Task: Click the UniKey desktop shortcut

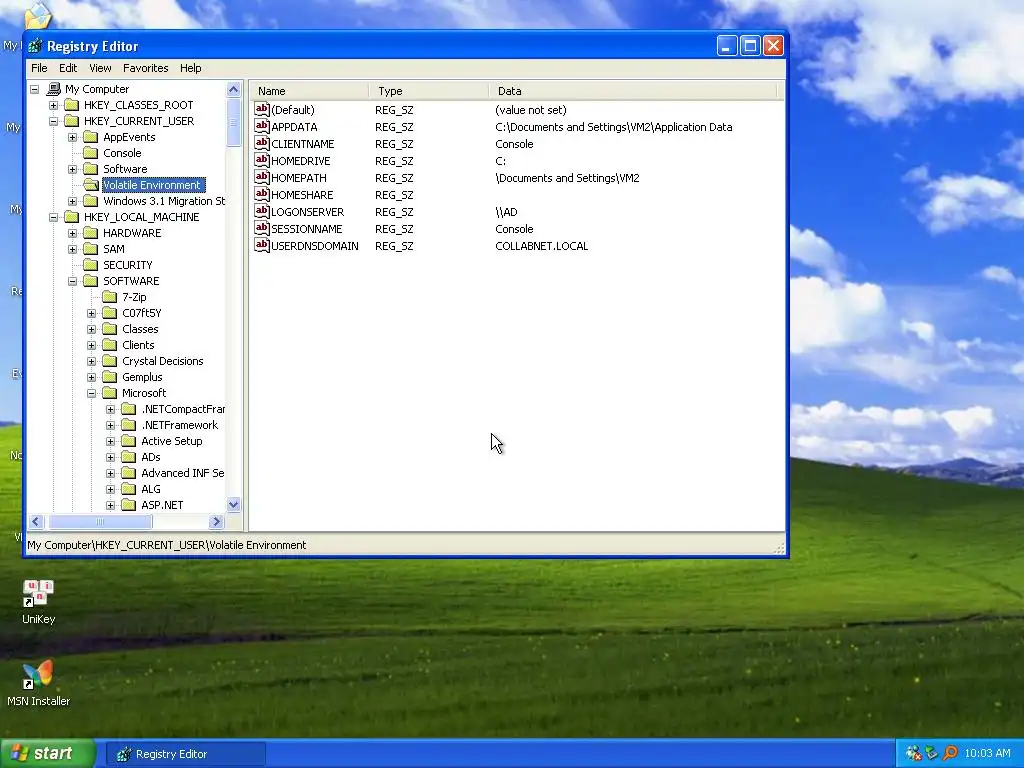Action: coord(39,602)
